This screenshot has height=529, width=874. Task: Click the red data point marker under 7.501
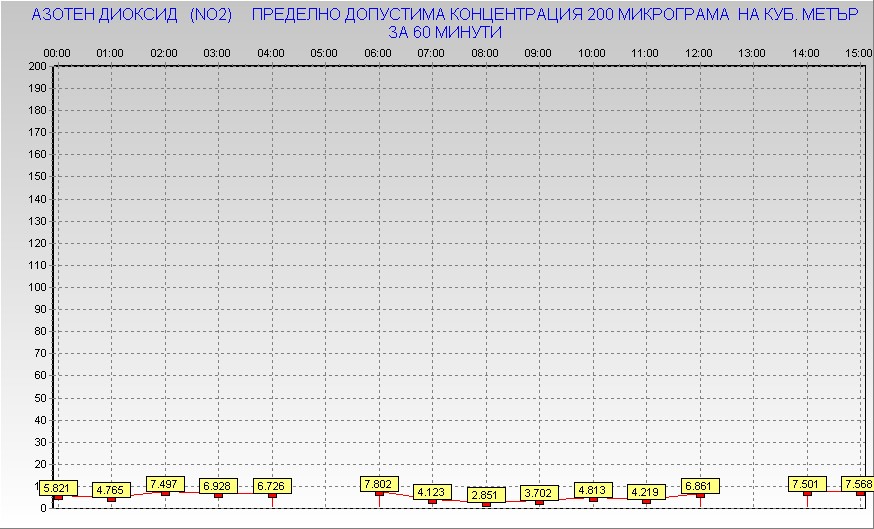coord(807,493)
